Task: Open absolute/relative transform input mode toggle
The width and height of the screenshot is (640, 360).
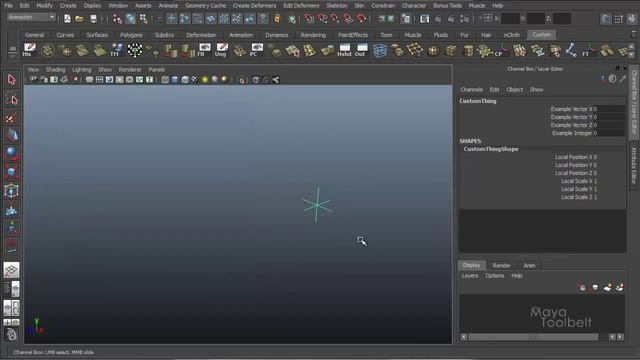Action: pos(487,18)
